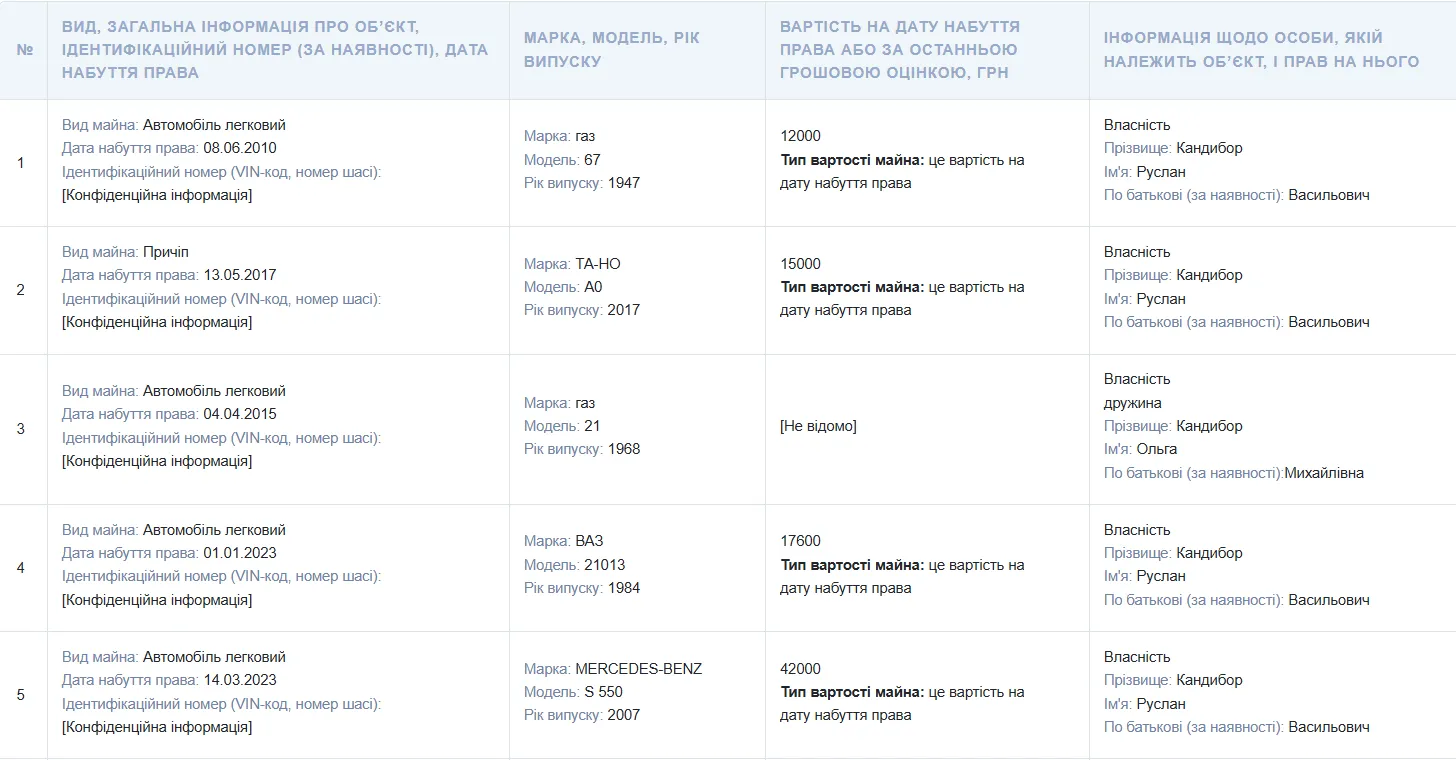Image resolution: width=1456 pixels, height=760 pixels.
Task: Click the value 42000 in row five
Action: point(800,669)
